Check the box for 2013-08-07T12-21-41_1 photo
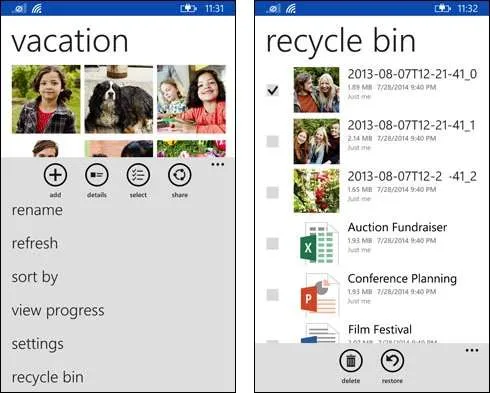The image size is (490, 393). coord(273,141)
